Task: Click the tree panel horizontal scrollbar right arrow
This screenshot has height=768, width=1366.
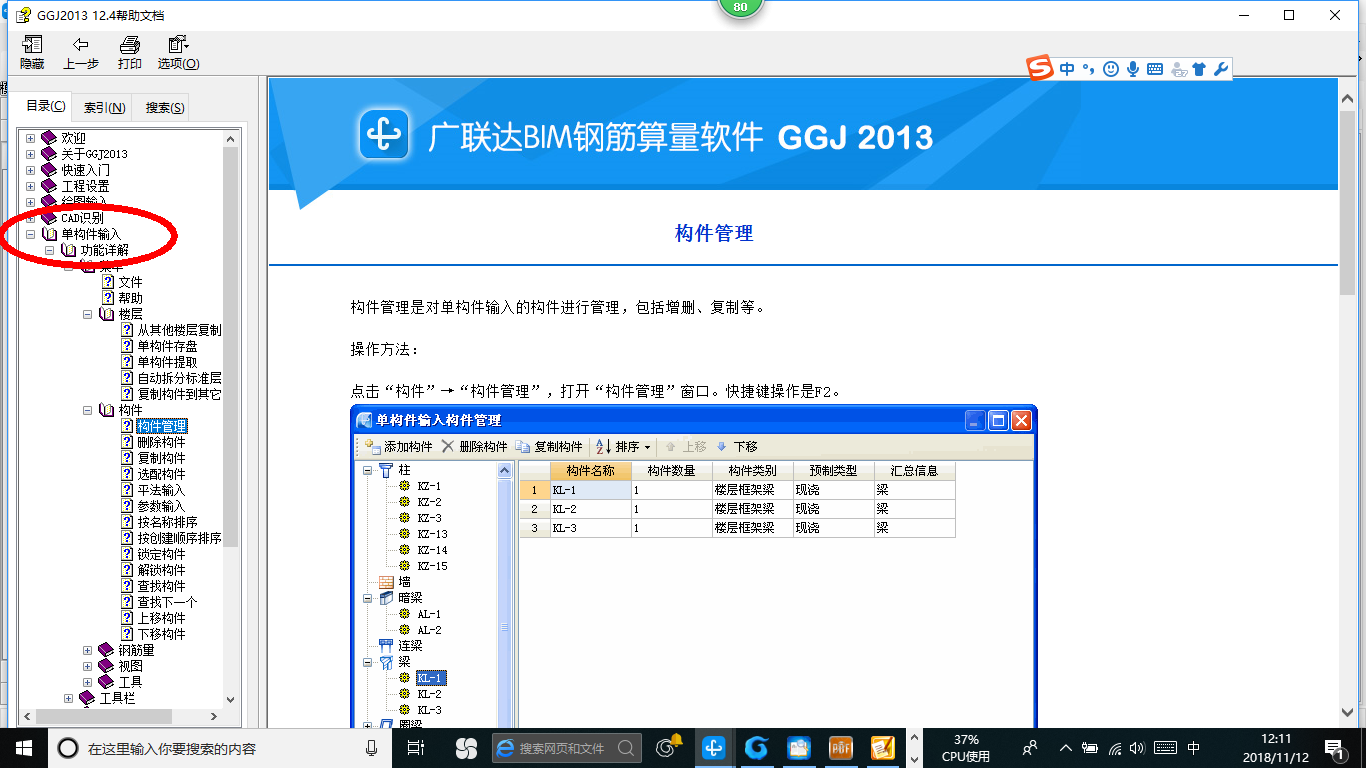Action: click(214, 717)
